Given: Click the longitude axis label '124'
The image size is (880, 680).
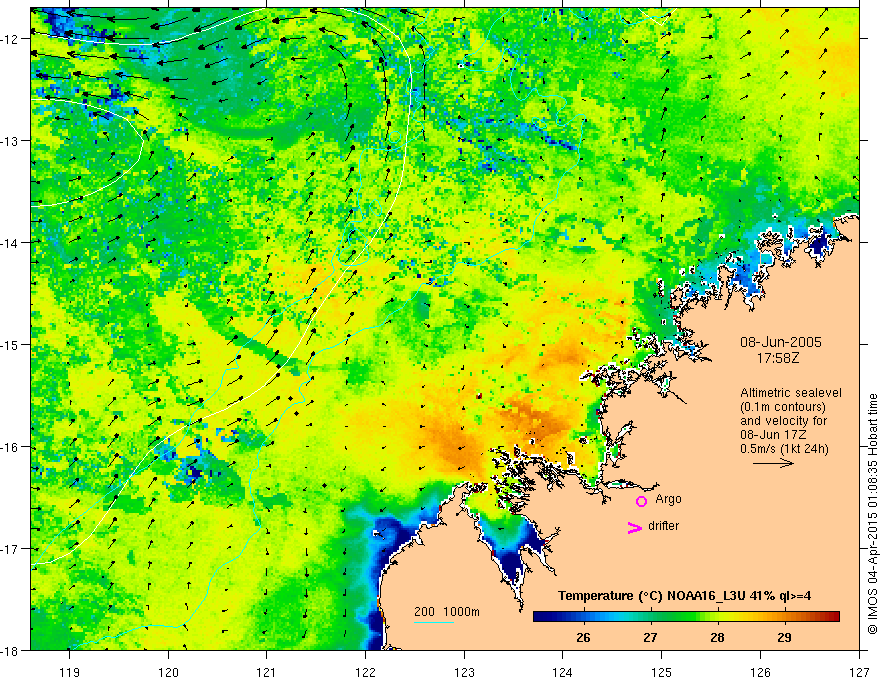Looking at the screenshot, I should click(563, 672).
